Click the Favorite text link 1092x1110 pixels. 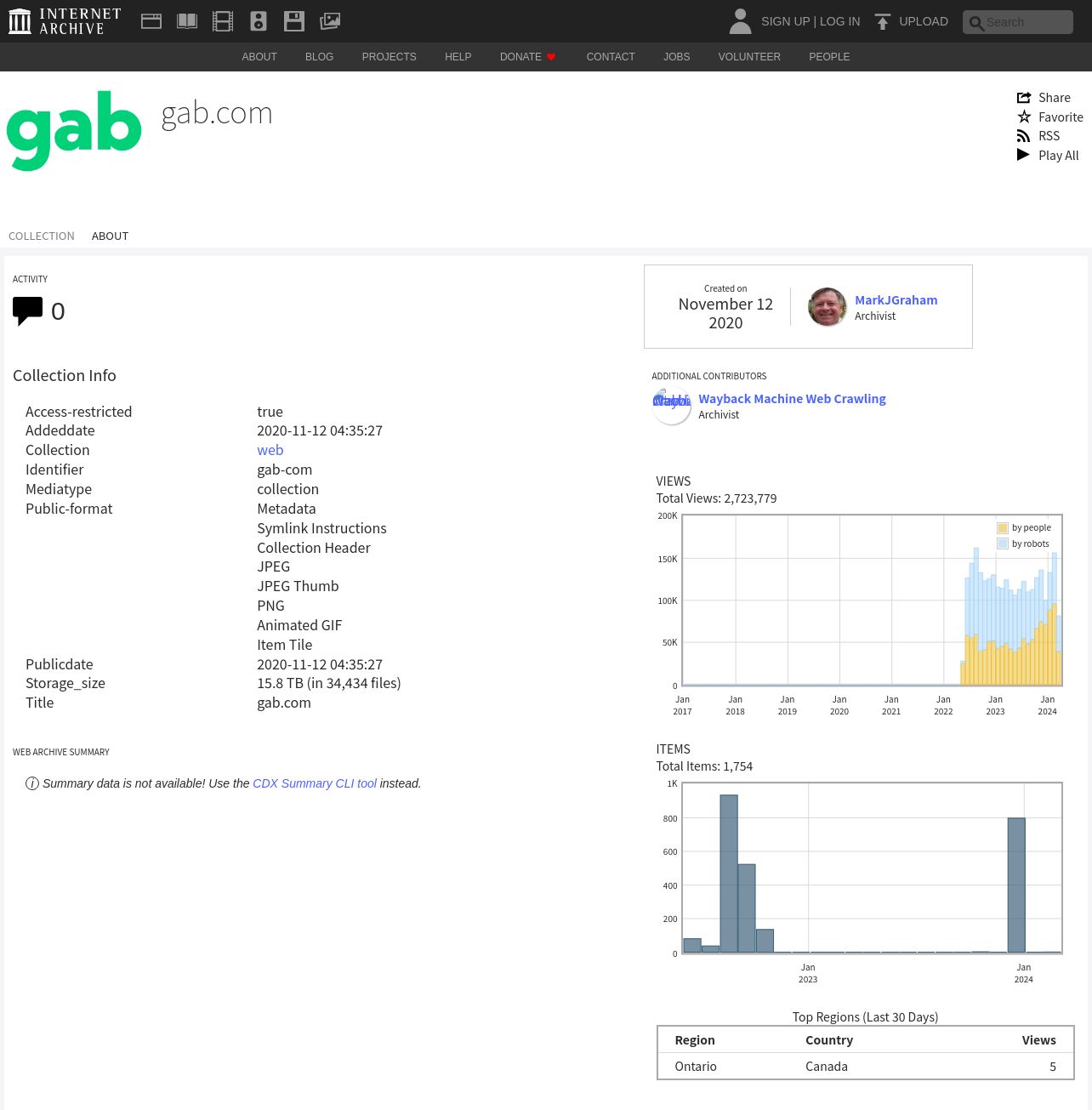pyautogui.click(x=1061, y=117)
